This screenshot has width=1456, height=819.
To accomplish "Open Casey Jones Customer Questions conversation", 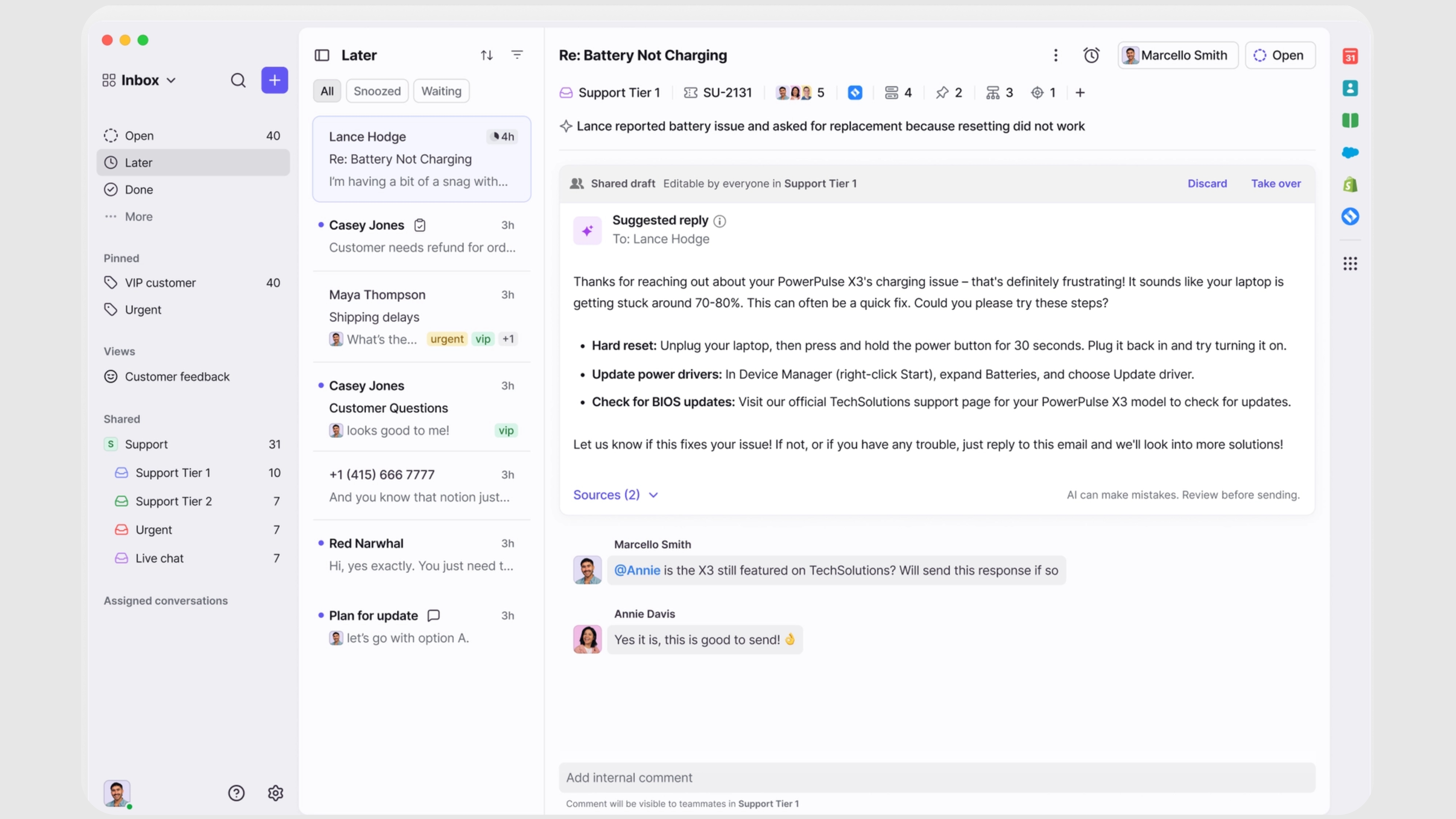I will [422, 407].
